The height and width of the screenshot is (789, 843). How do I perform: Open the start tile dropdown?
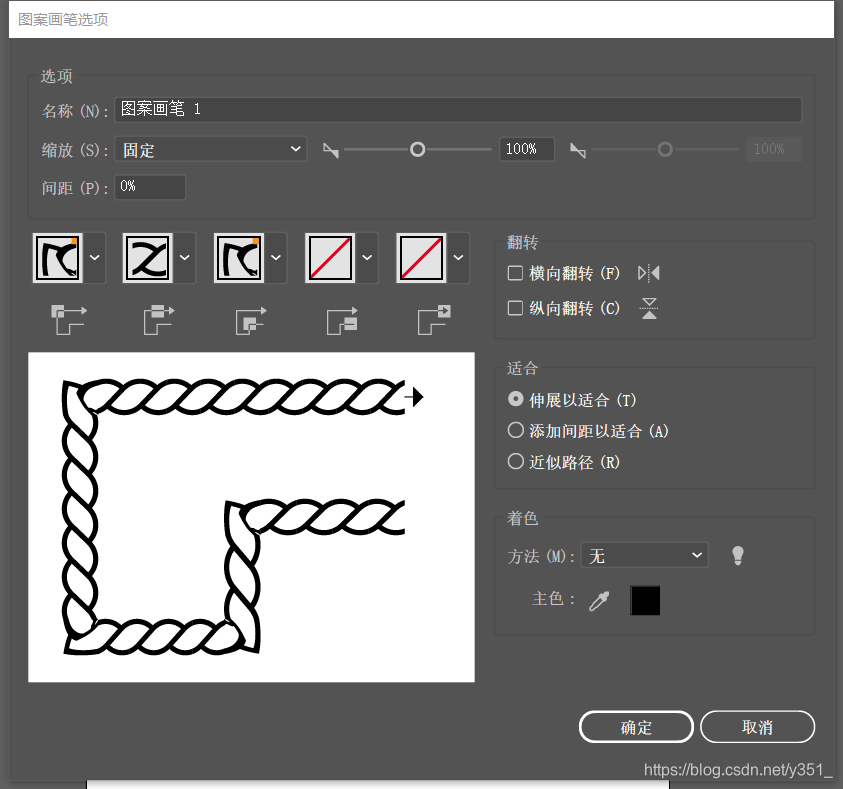[x=367, y=258]
